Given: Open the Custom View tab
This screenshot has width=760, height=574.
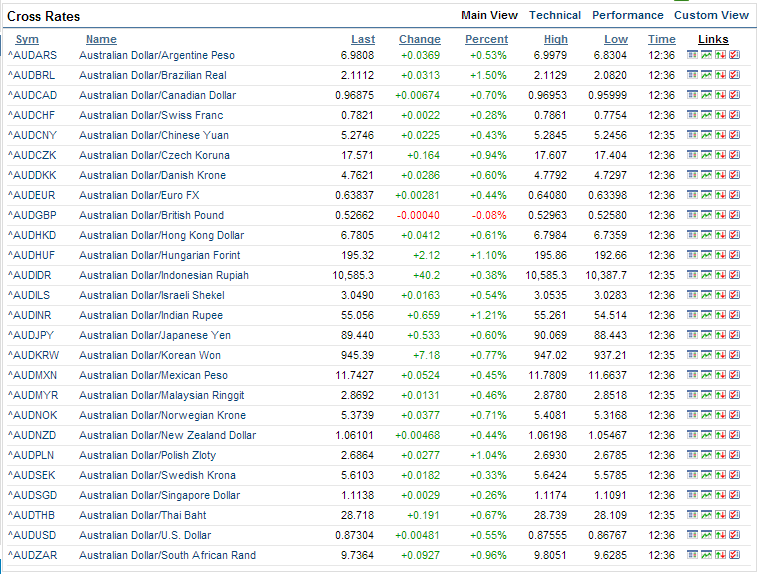Looking at the screenshot, I should 711,15.
